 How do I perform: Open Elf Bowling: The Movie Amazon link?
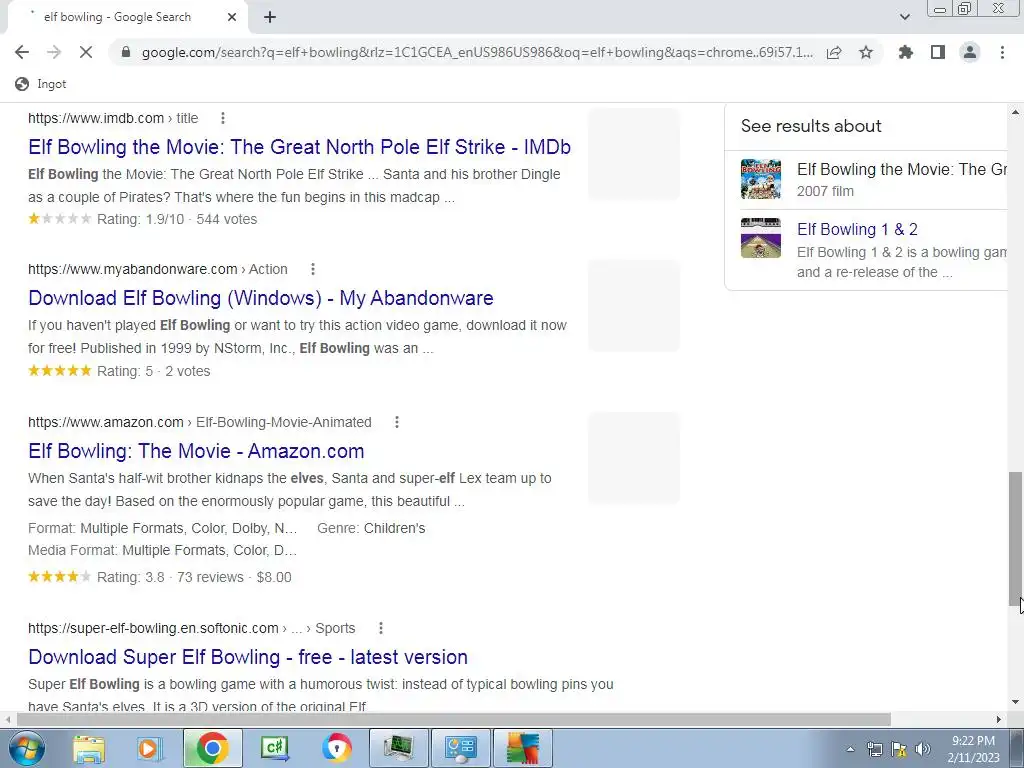click(196, 451)
